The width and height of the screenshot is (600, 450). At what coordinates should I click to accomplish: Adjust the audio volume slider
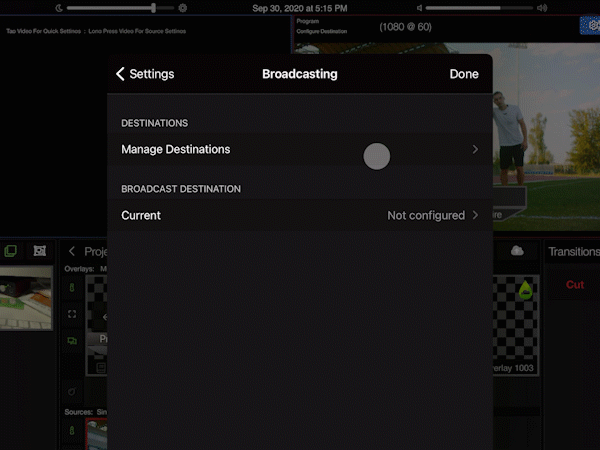click(x=478, y=8)
